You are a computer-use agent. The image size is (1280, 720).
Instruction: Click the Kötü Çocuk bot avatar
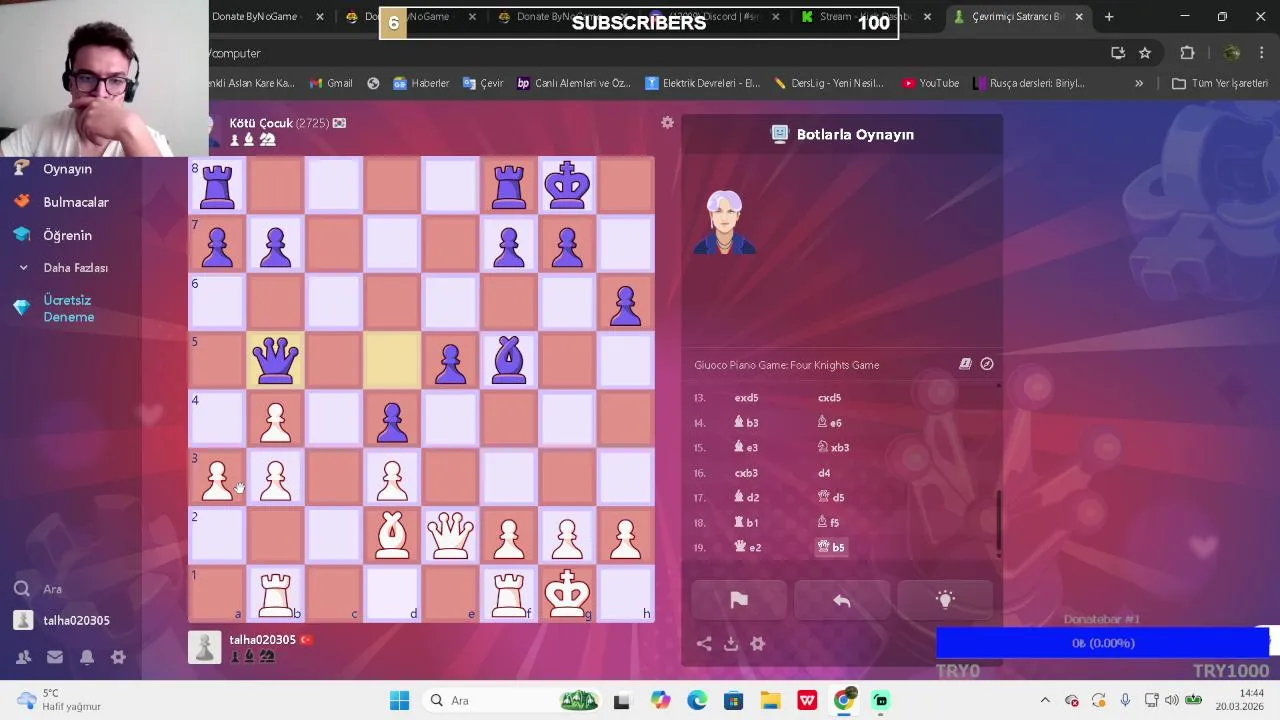coord(724,222)
